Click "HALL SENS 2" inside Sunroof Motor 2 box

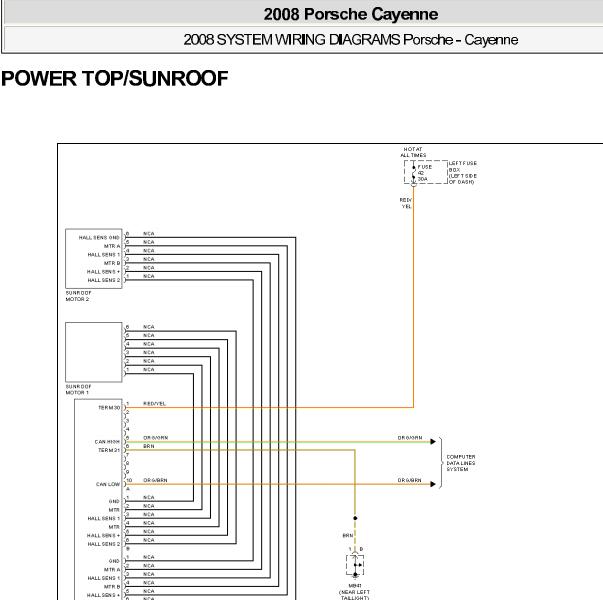[104, 280]
